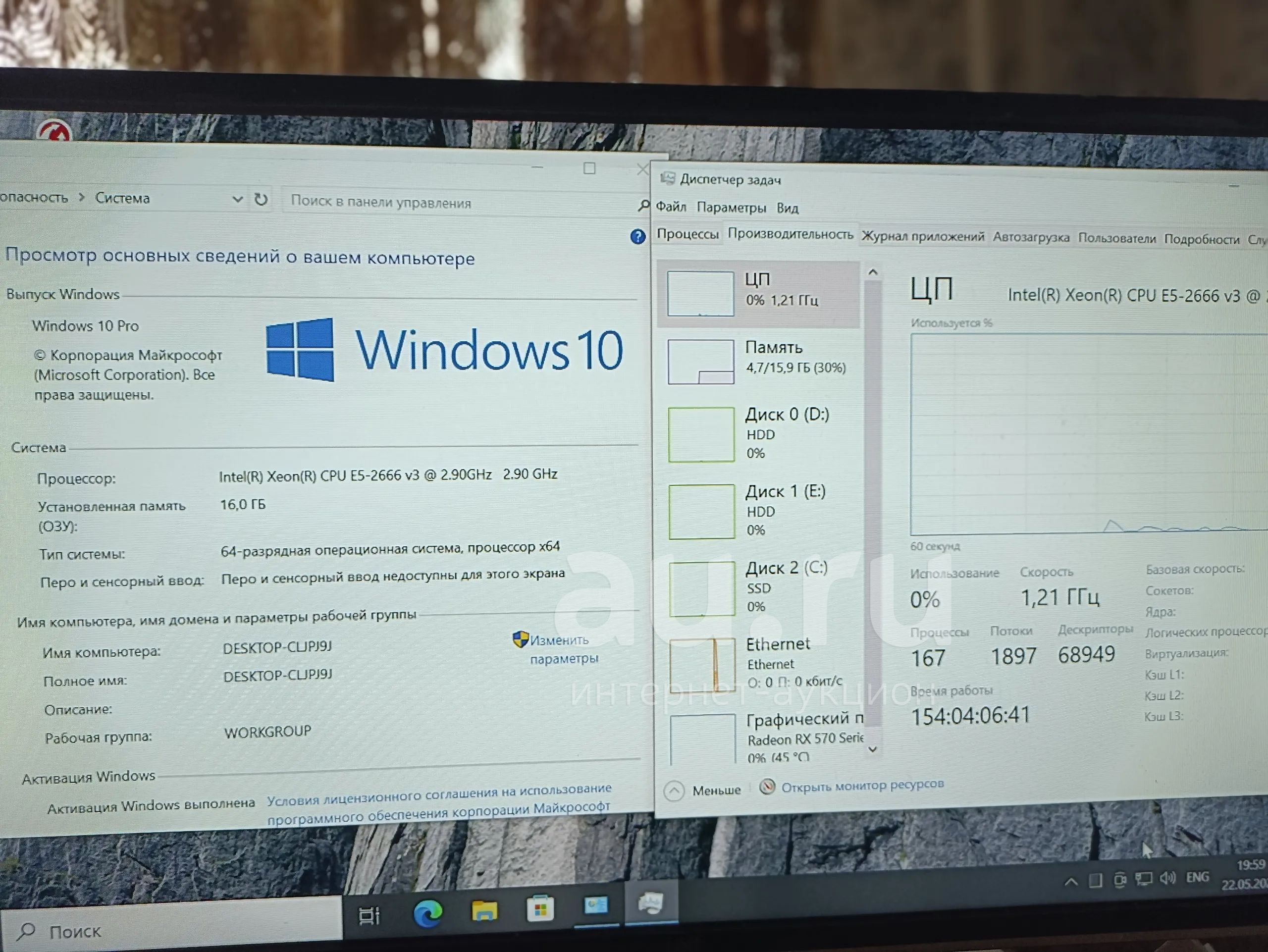Click the network tray icon
The width and height of the screenshot is (1268, 952).
click(x=1144, y=879)
